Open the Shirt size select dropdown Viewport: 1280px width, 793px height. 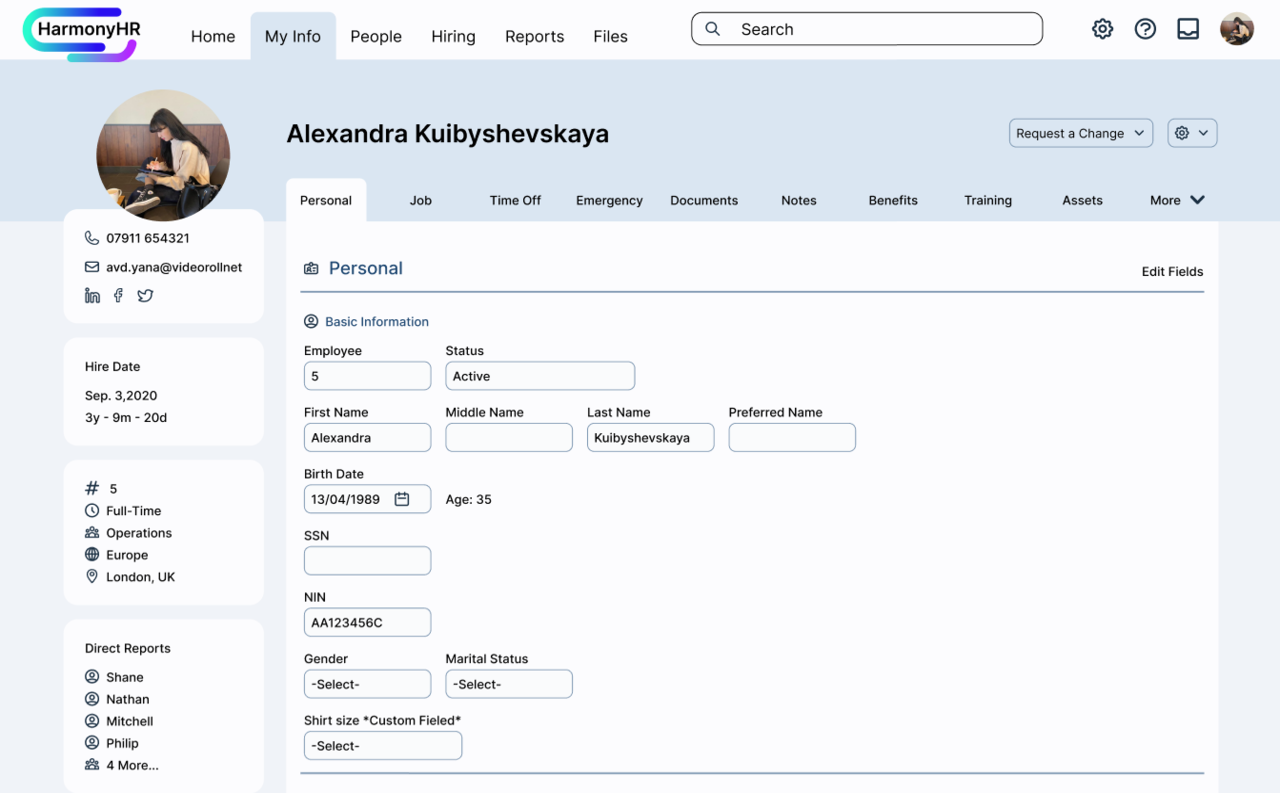pyautogui.click(x=383, y=745)
